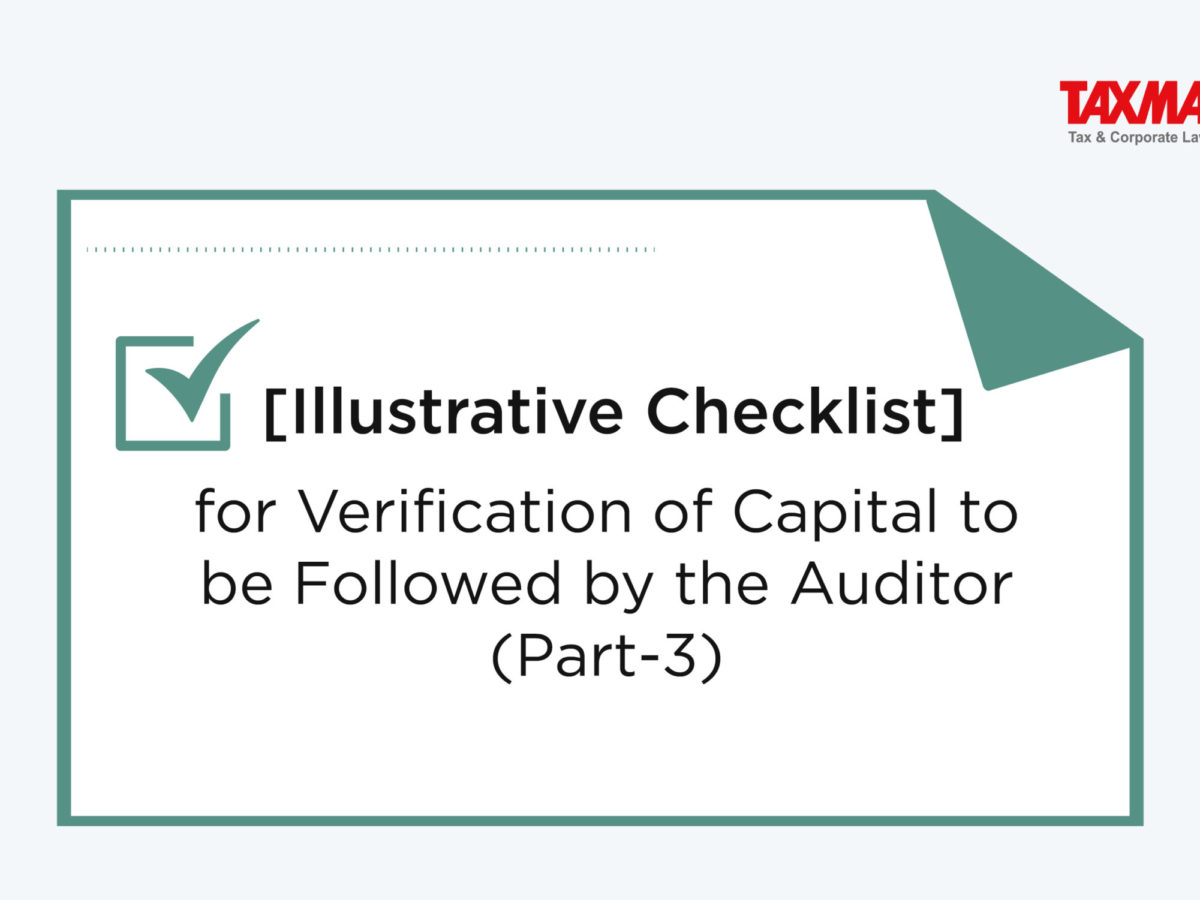Click the word 'Auditor' in the subtitle
This screenshot has width=1200, height=900.
(902, 584)
